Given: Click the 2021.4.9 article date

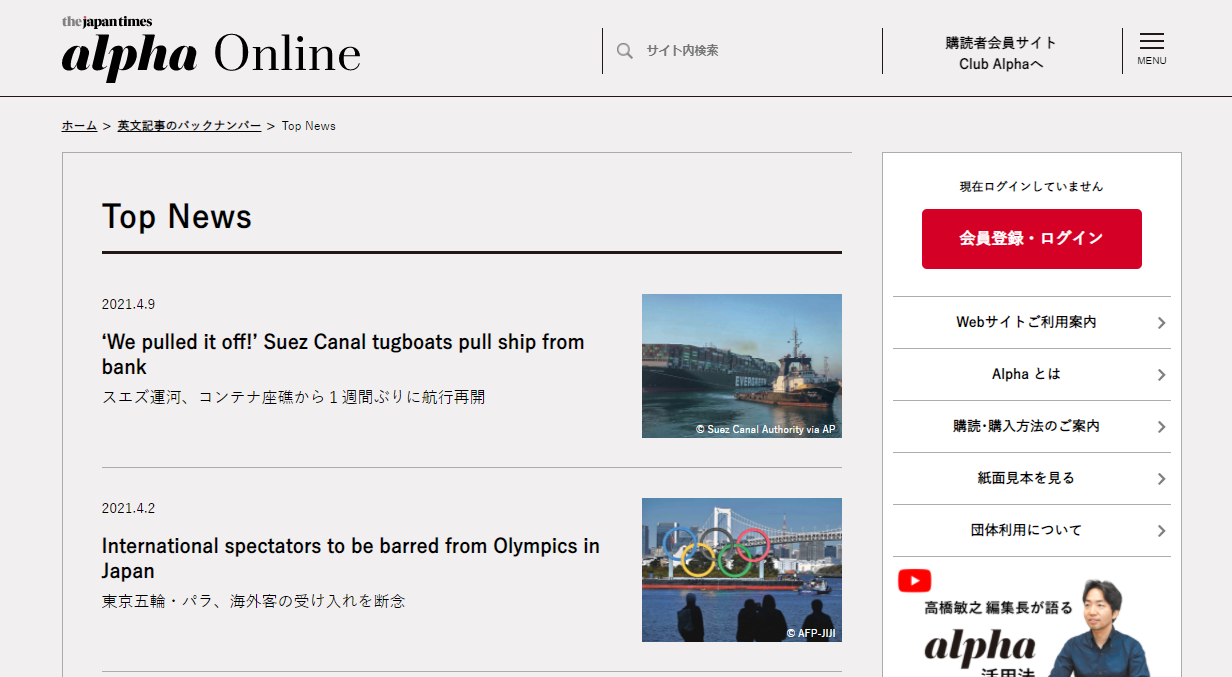Looking at the screenshot, I should (x=128, y=304).
